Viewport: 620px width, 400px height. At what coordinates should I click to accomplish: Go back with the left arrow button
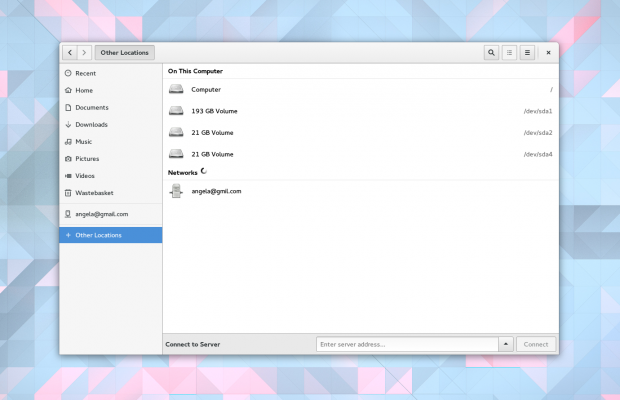click(70, 53)
